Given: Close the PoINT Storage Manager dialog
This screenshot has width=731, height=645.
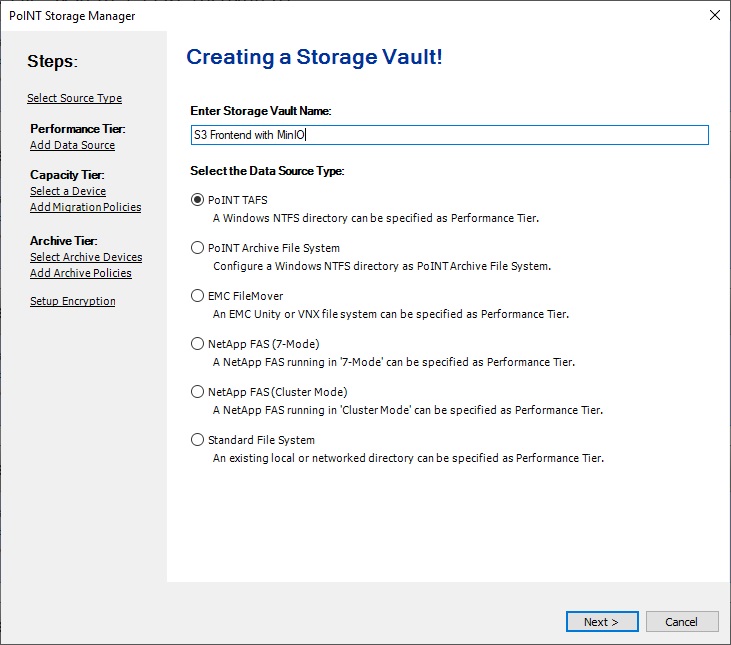Looking at the screenshot, I should click(x=714, y=15).
